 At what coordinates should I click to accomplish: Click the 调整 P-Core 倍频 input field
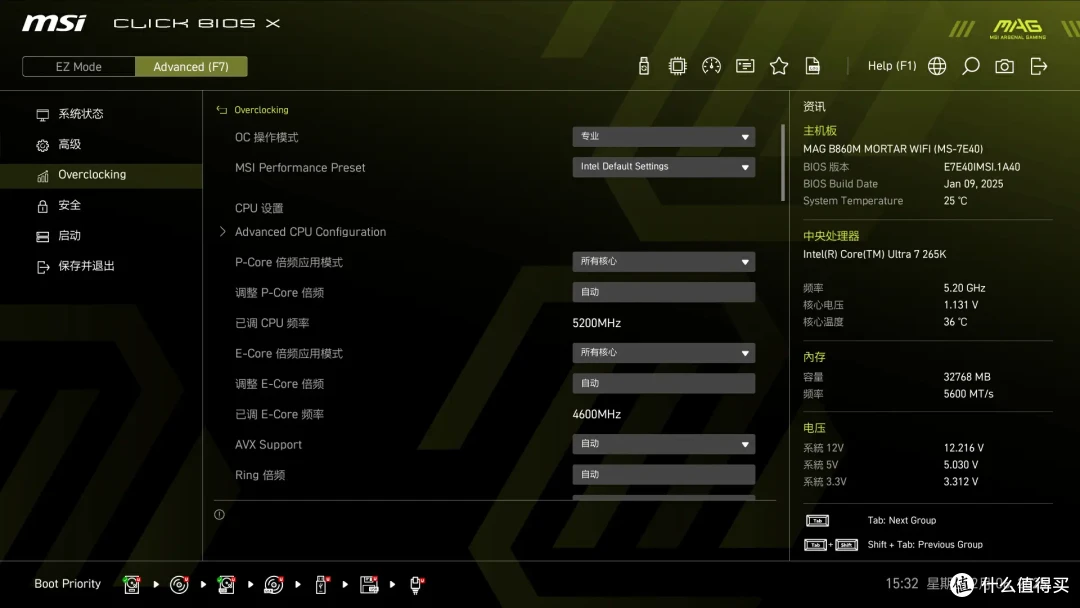(663, 292)
